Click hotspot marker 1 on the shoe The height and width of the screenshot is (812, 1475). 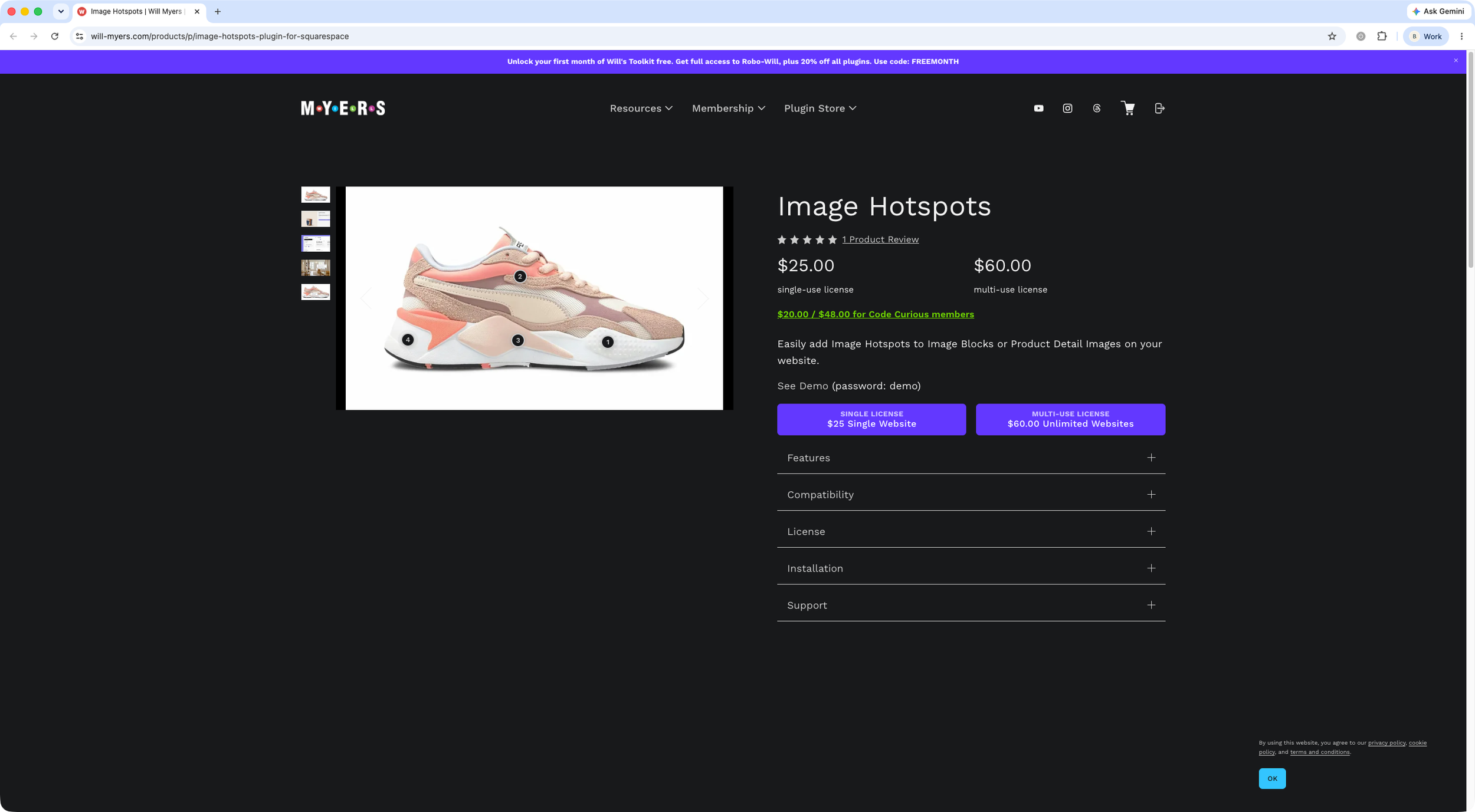click(x=608, y=342)
